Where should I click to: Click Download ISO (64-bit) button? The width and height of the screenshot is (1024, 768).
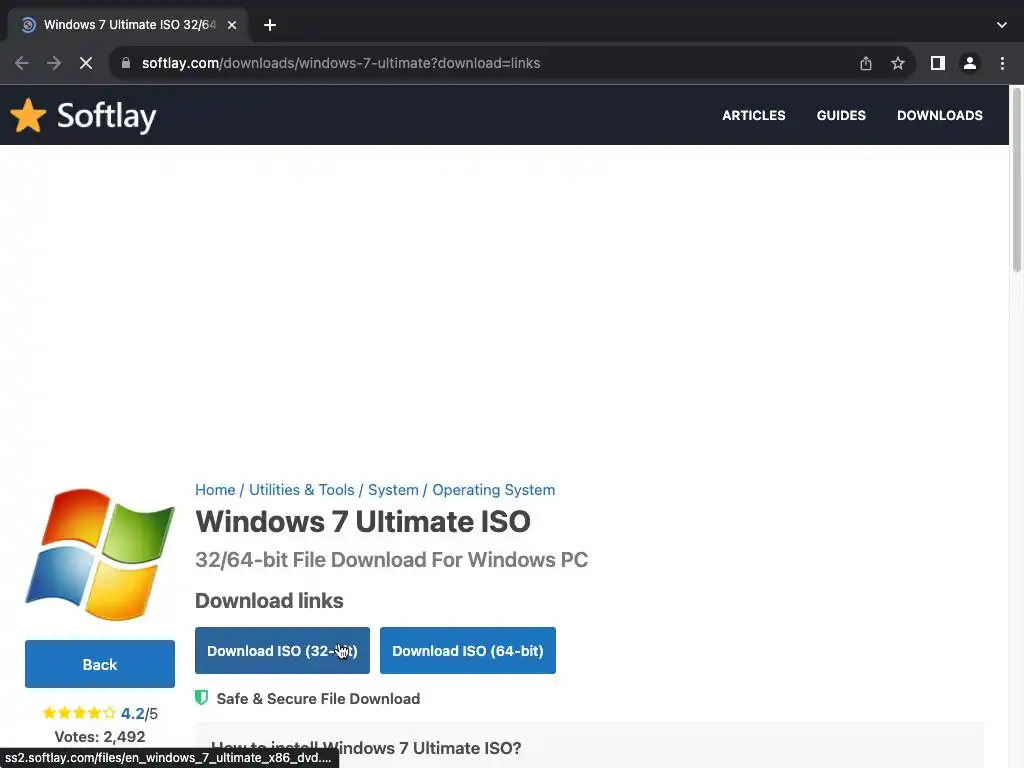click(x=468, y=650)
